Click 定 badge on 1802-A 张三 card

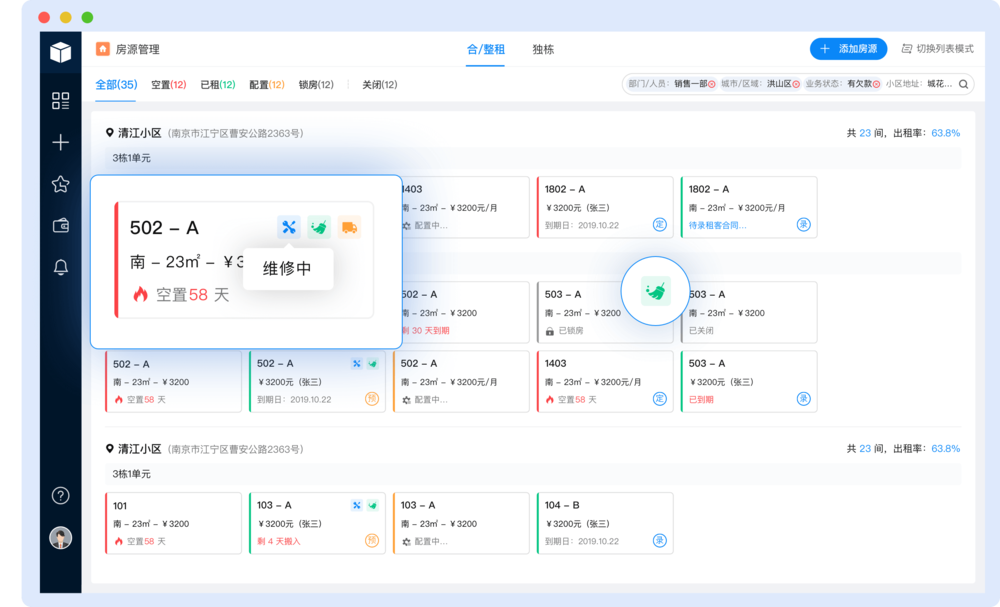coord(659,224)
